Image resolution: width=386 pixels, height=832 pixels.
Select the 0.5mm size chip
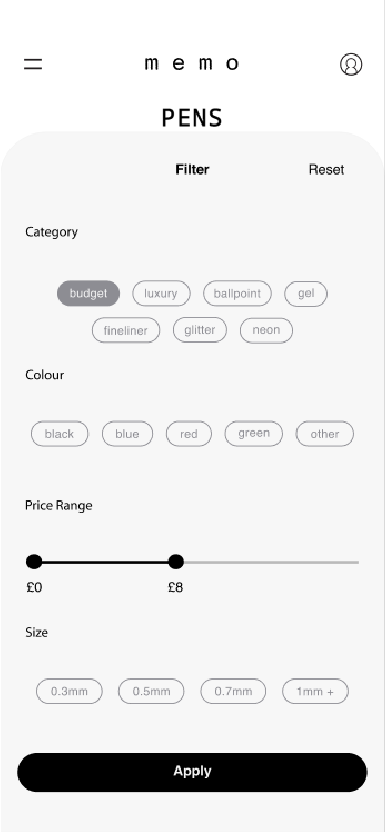tap(151, 691)
